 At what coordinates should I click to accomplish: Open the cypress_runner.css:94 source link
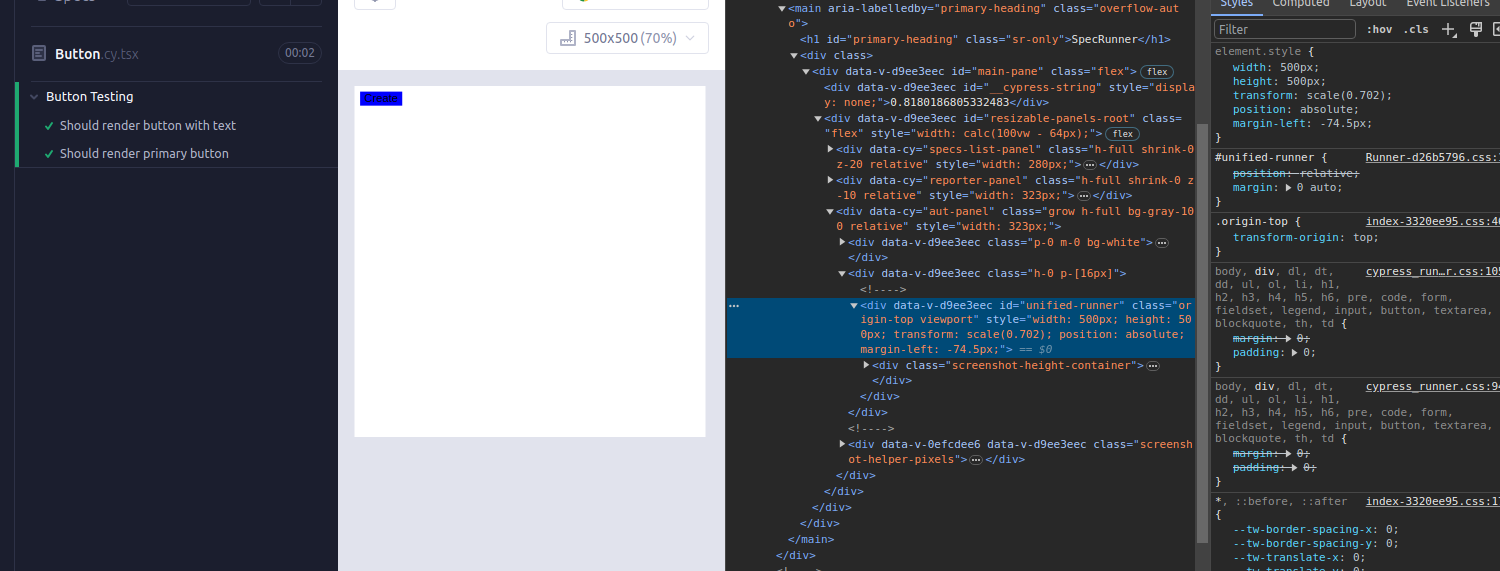(1432, 386)
